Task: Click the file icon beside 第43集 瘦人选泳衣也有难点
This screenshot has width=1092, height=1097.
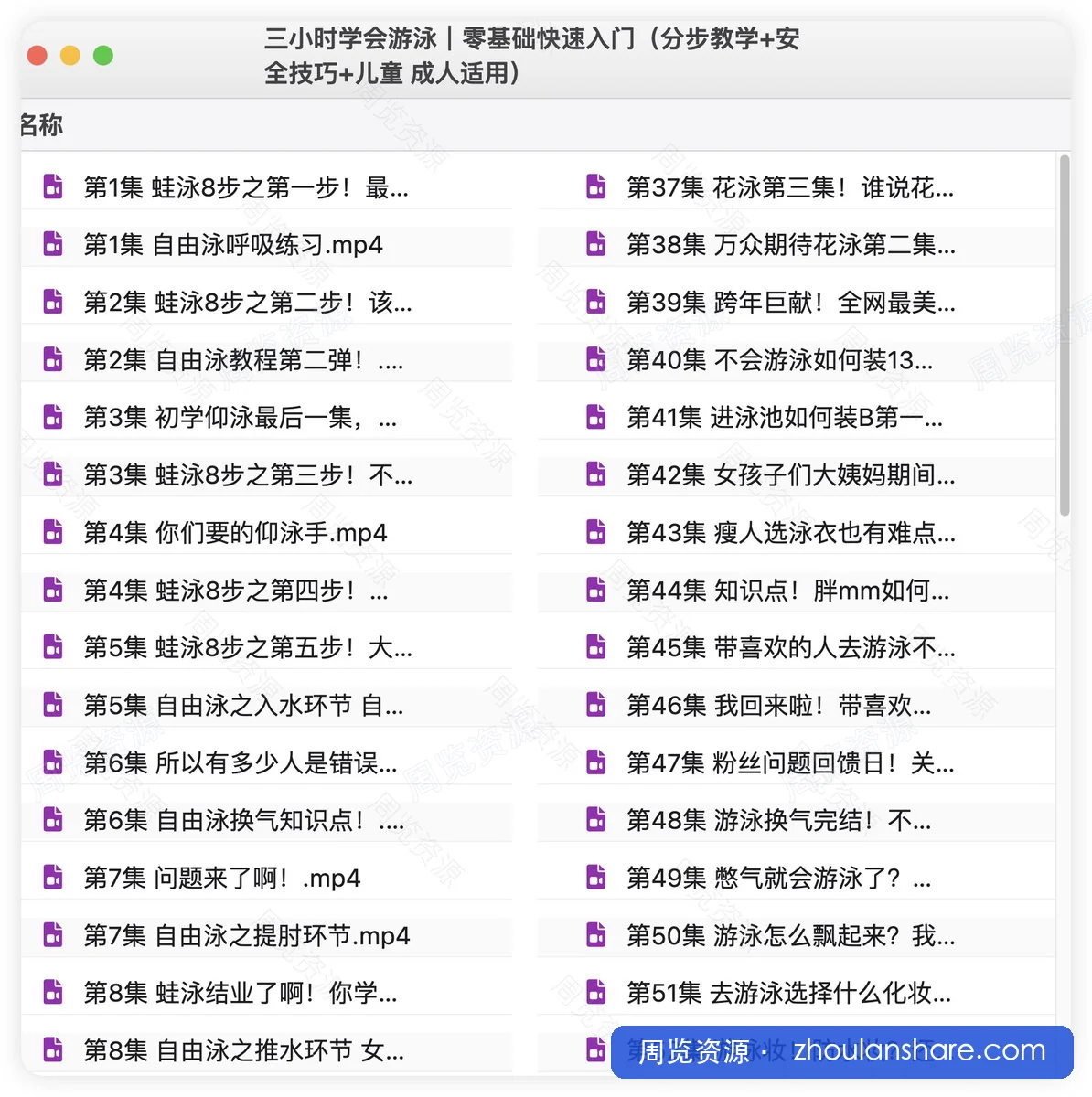Action: tap(596, 532)
